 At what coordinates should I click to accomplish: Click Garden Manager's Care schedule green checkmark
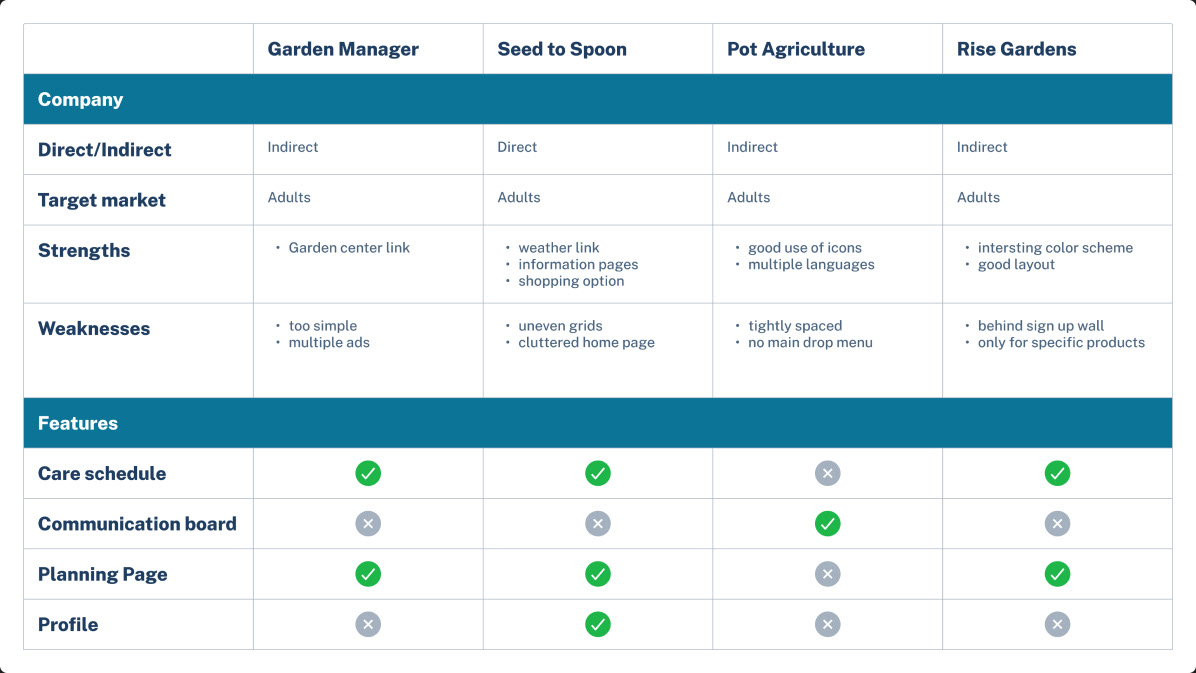click(x=368, y=473)
